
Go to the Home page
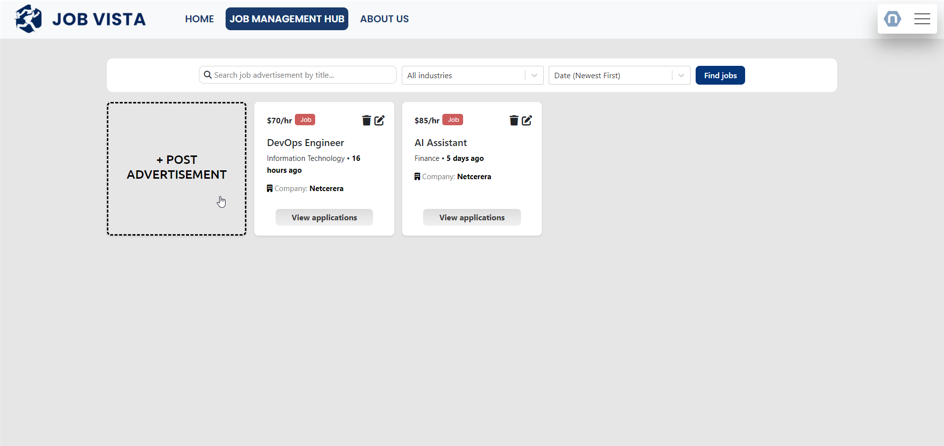pyautogui.click(x=199, y=19)
